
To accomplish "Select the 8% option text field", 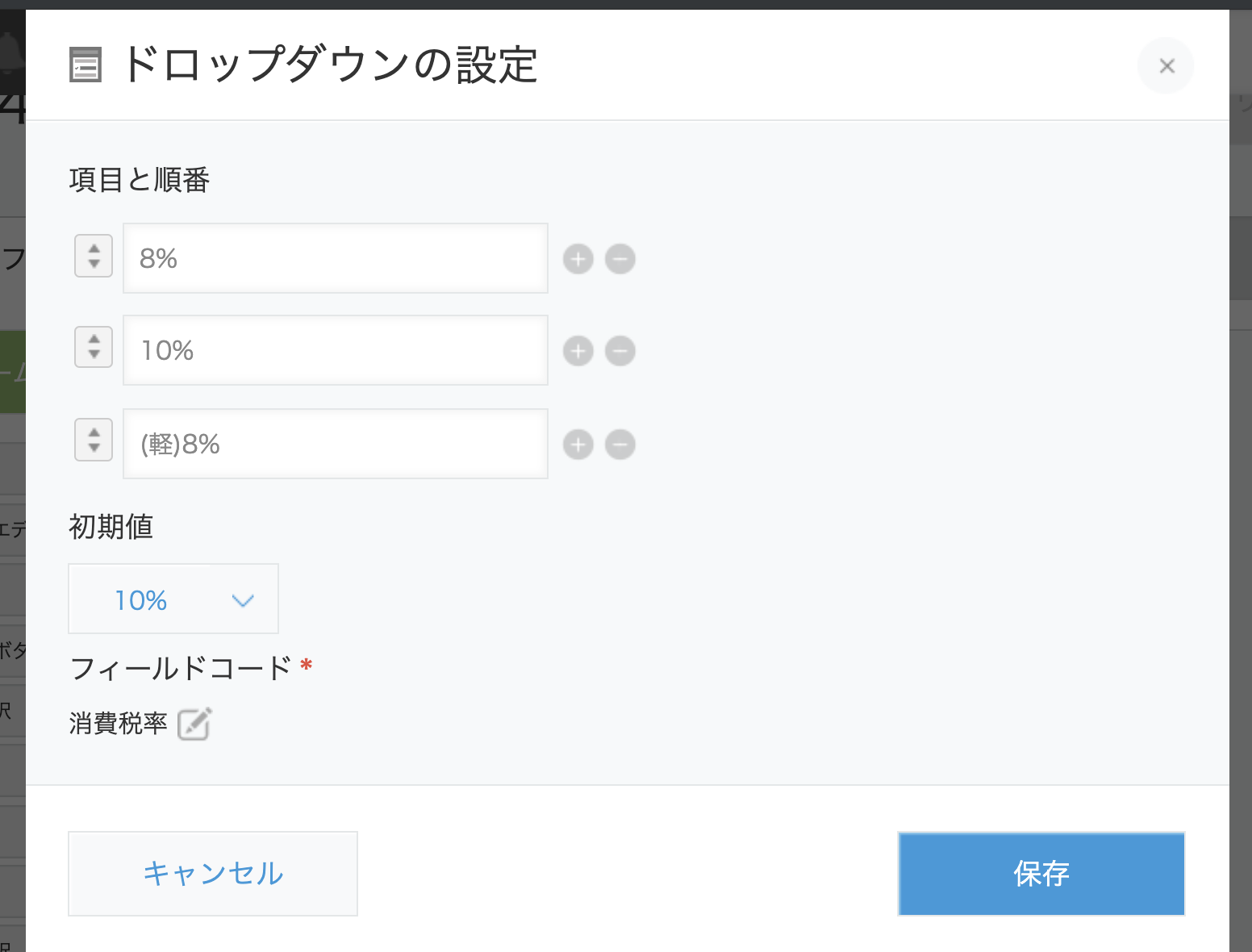I will pos(335,258).
